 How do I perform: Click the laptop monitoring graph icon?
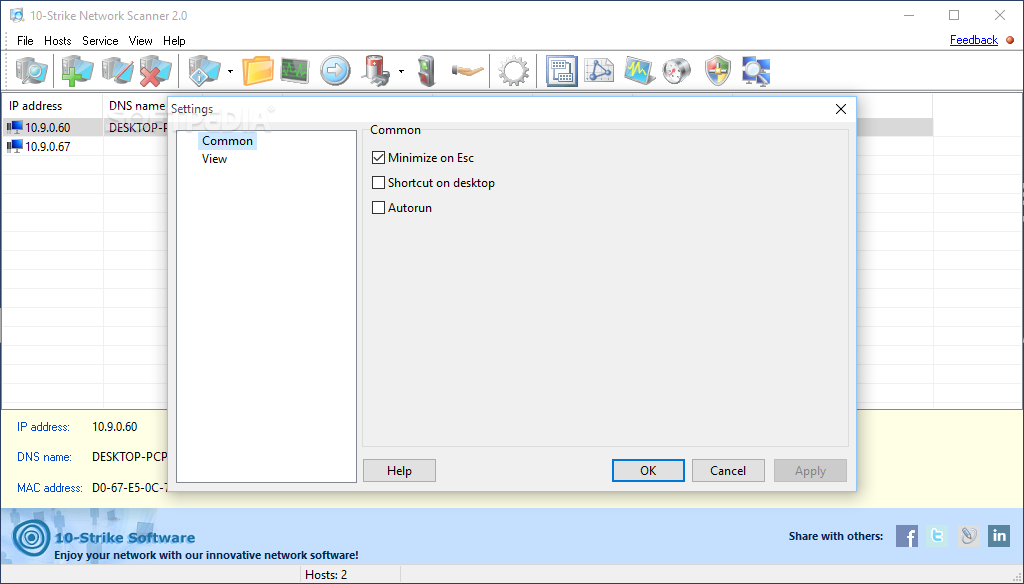click(x=639, y=71)
